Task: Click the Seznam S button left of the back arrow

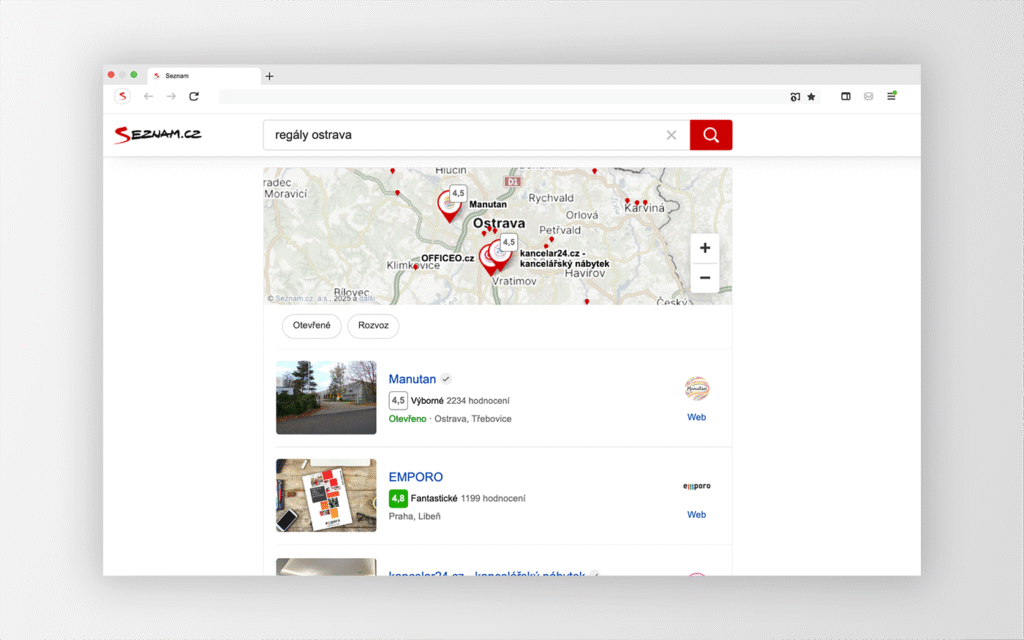Action: (x=122, y=97)
